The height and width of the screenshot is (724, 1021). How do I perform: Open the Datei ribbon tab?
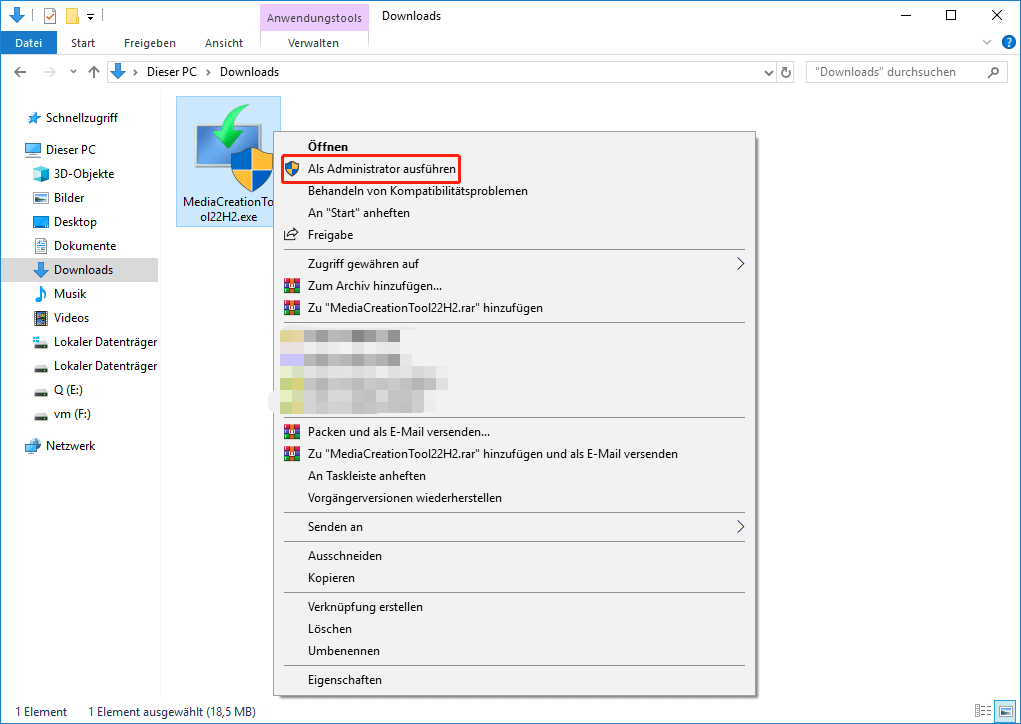click(29, 43)
